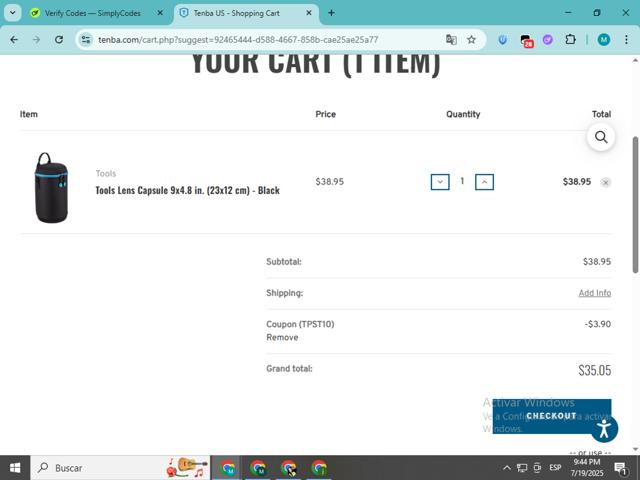Viewport: 640px width, 480px height.
Task: Open the tab search dropdown arrow
Action: pos(13,13)
